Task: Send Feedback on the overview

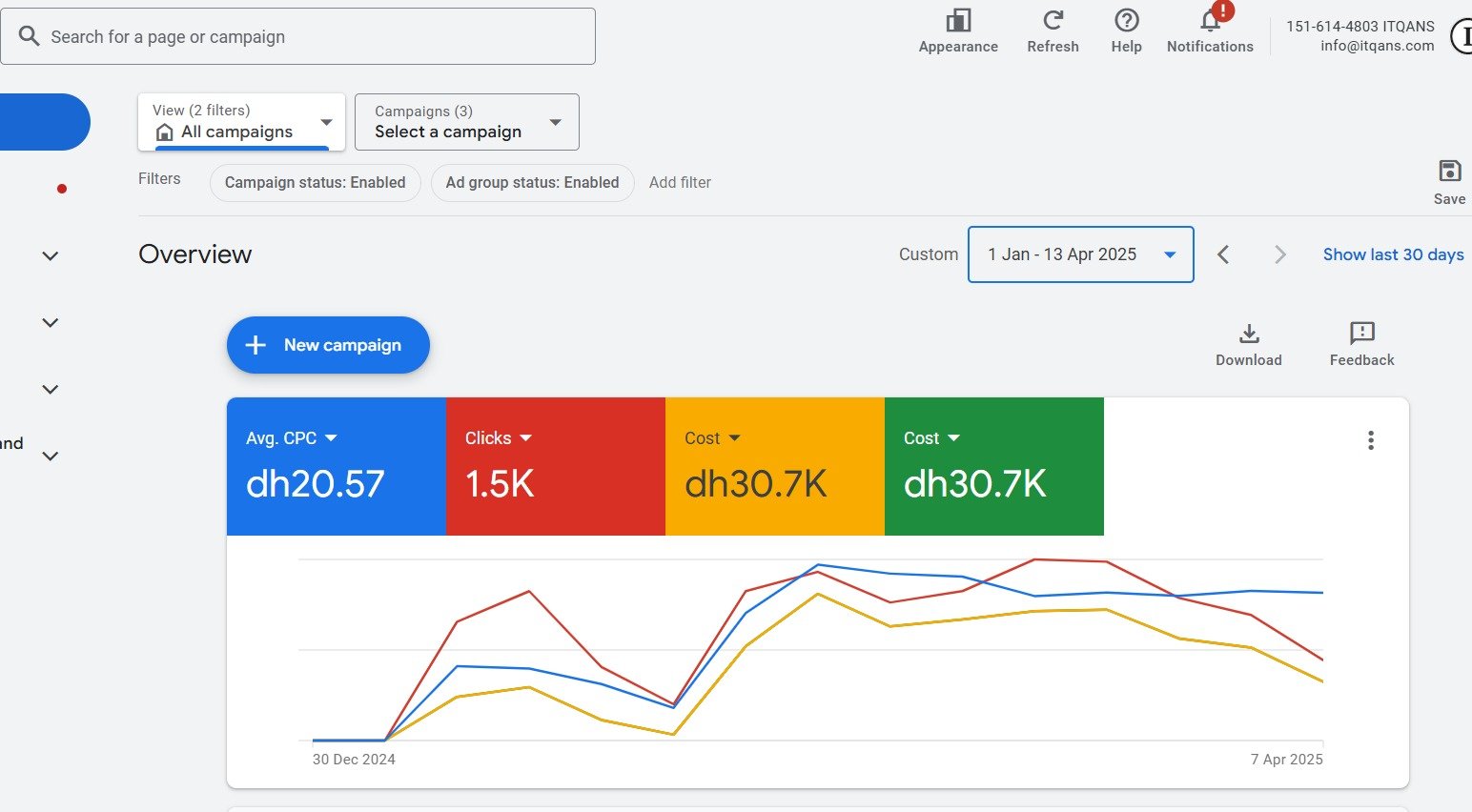Action: tap(1361, 345)
